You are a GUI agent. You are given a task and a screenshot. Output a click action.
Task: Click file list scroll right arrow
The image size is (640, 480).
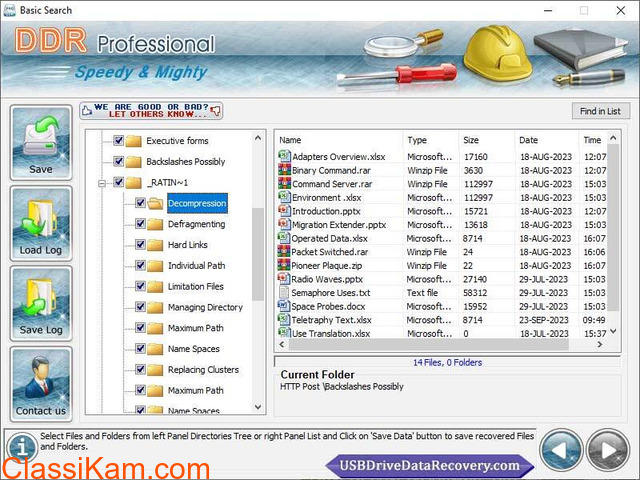pos(600,344)
